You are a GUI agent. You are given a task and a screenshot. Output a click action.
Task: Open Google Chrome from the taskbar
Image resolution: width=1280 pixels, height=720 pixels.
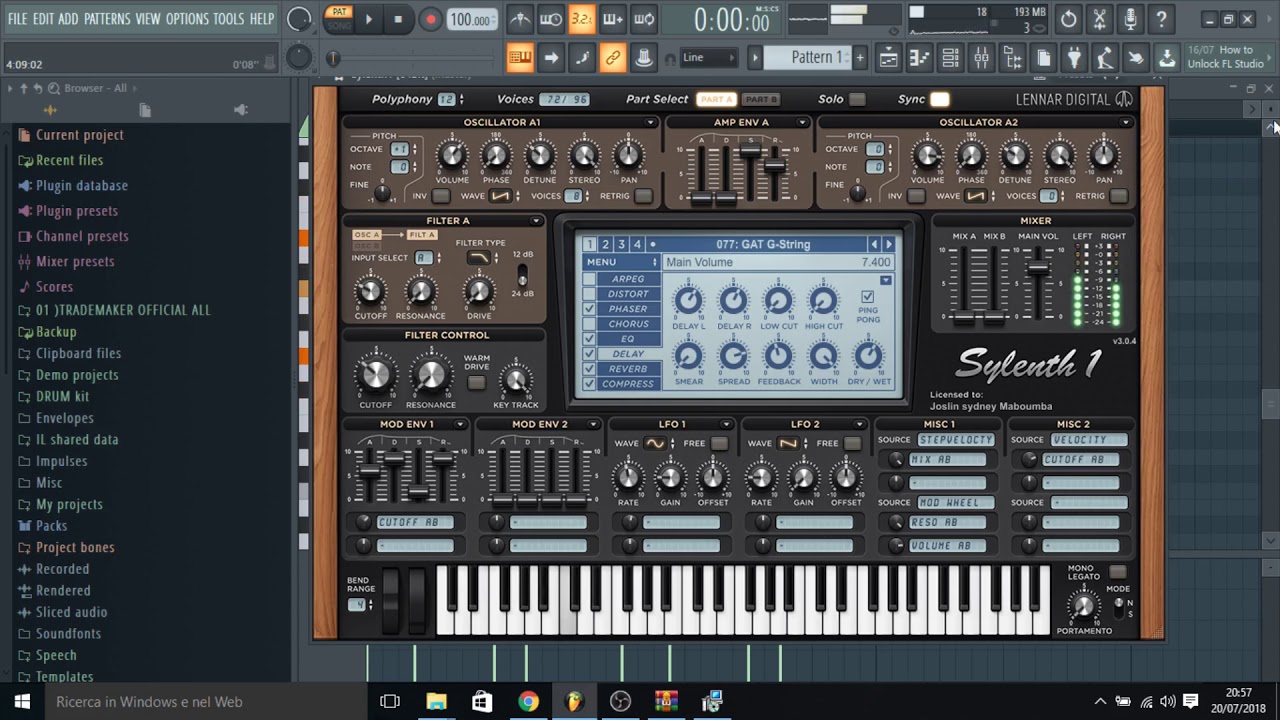528,702
